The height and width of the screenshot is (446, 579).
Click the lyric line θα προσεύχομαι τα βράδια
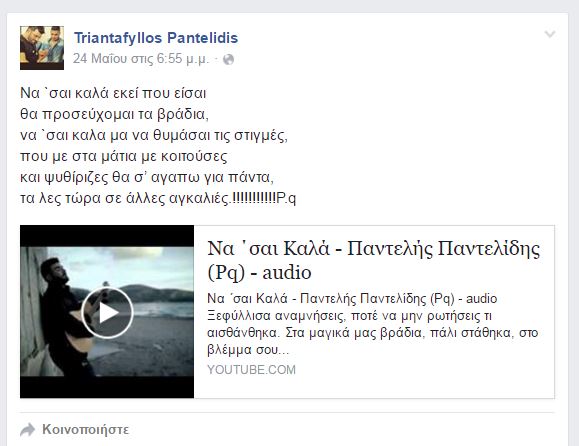(114, 114)
